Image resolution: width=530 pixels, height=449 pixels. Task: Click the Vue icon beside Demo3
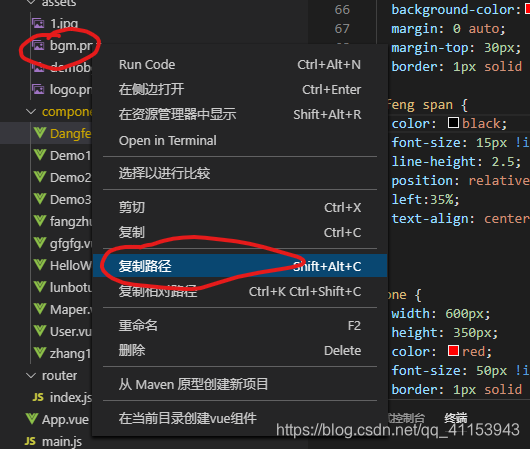click(x=40, y=199)
